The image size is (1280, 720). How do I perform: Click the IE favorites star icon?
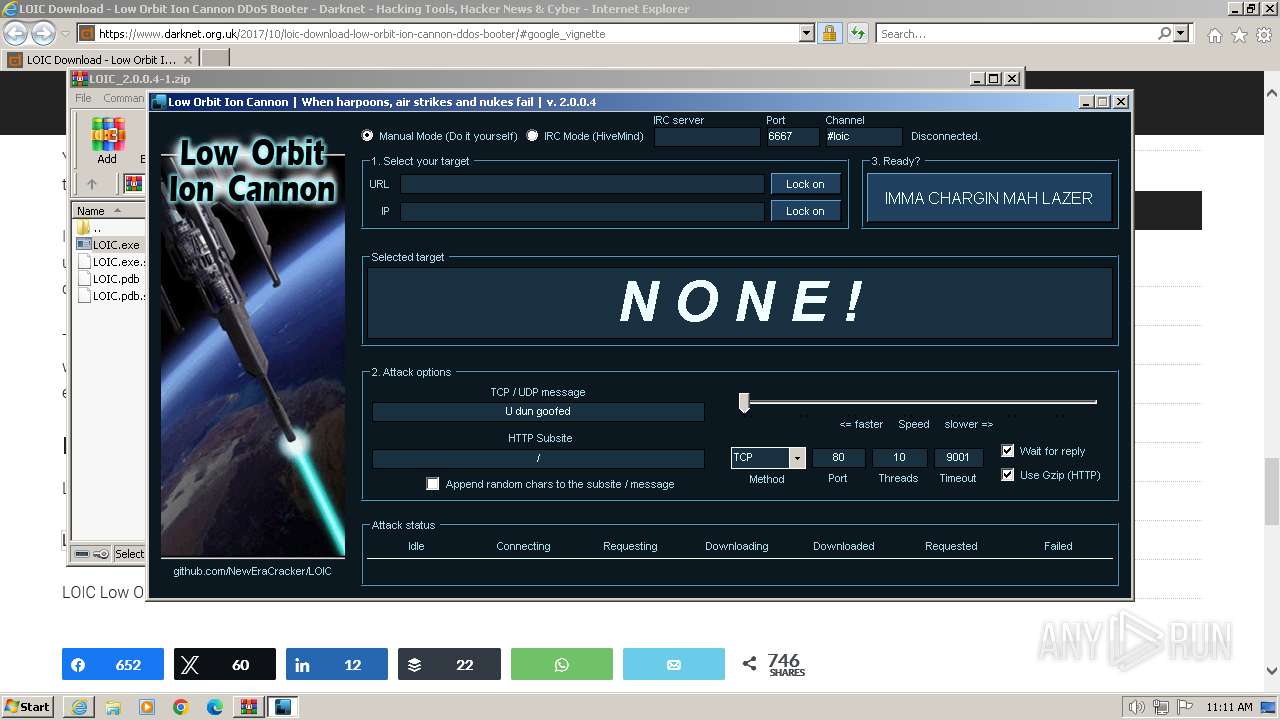coord(1239,35)
